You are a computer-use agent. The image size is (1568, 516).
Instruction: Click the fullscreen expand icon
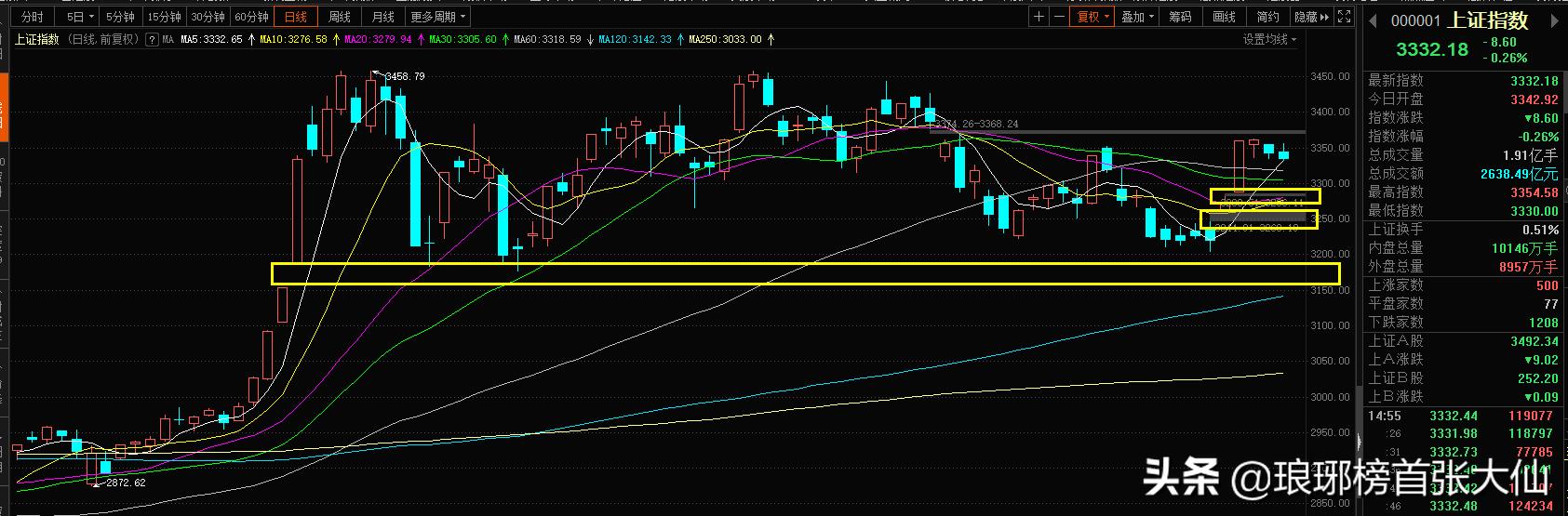[1344, 17]
